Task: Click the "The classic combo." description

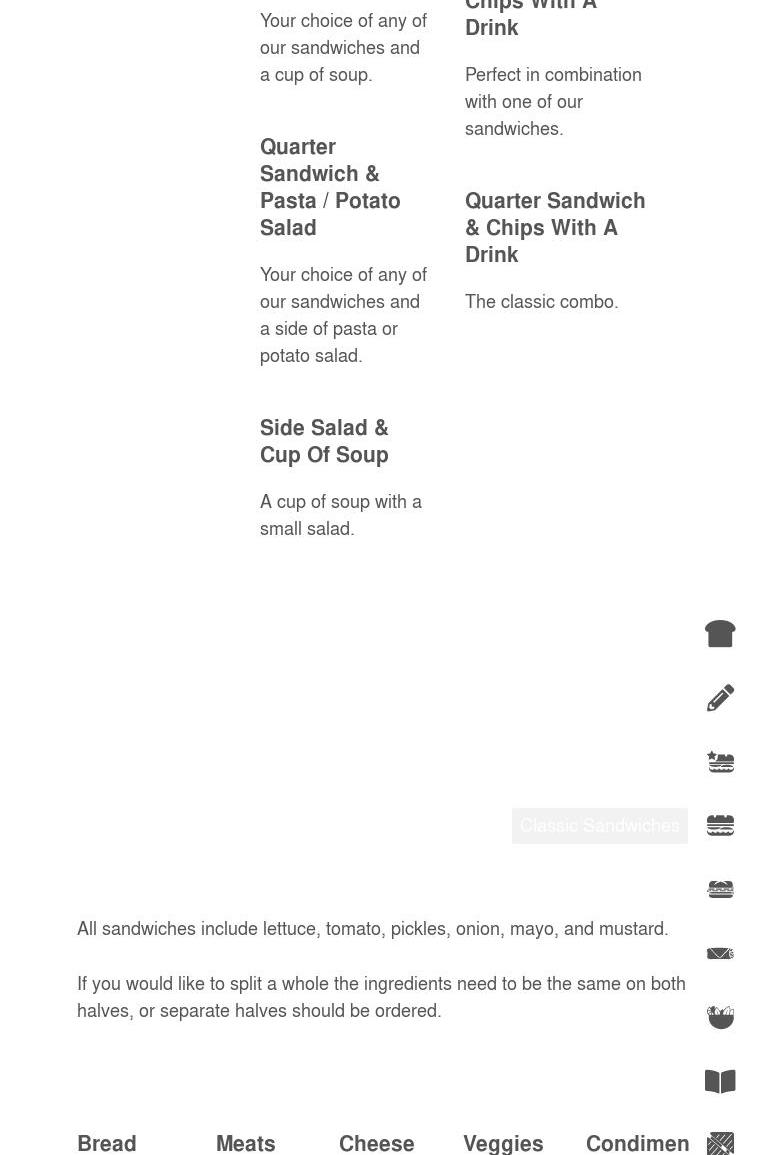Action: pyautogui.click(x=541, y=302)
